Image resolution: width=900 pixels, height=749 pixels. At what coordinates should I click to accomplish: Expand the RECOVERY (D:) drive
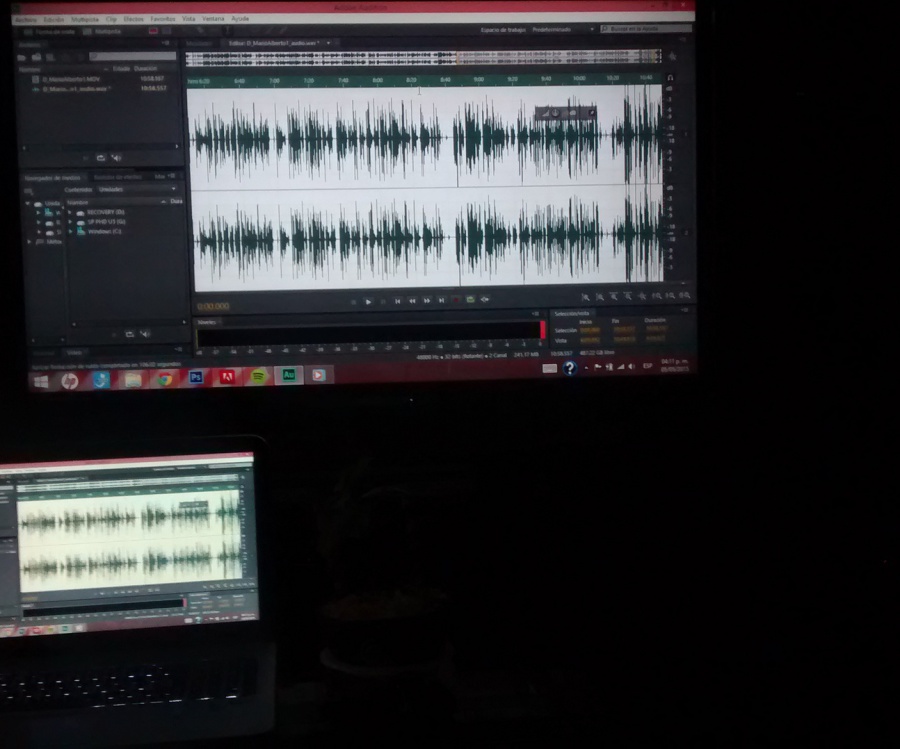coord(70,212)
